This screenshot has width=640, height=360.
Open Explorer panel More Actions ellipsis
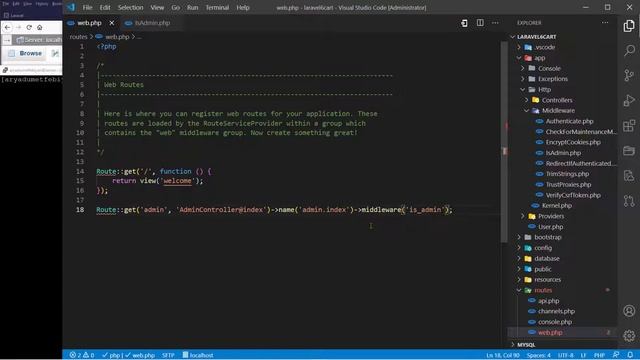pos(605,23)
